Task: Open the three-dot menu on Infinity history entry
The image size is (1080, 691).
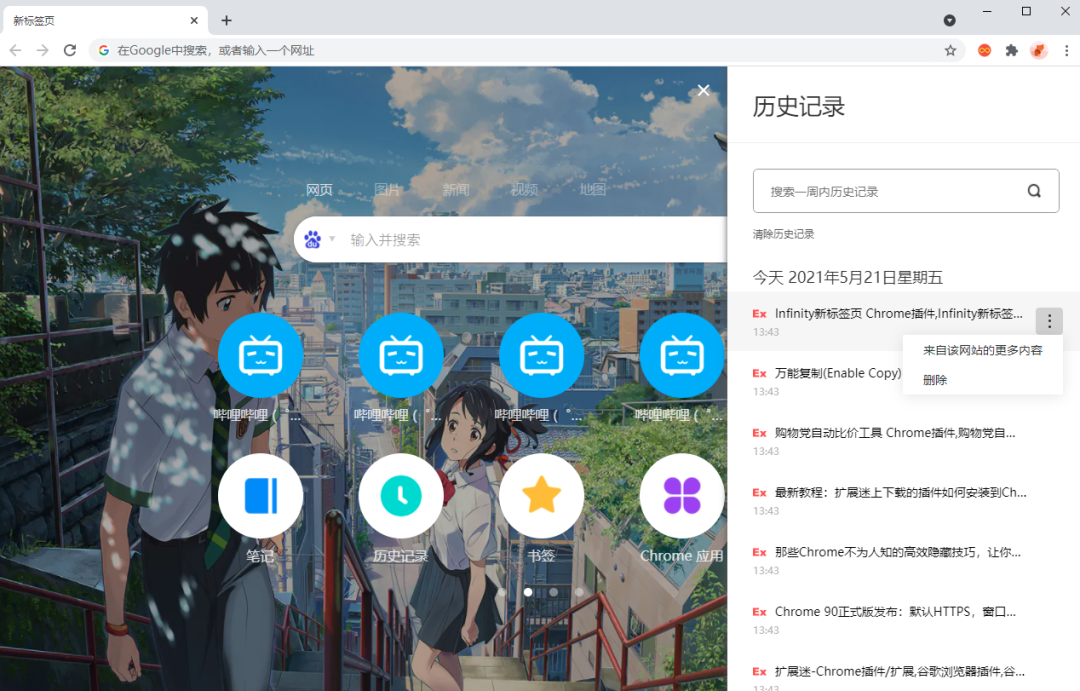Action: 1048,321
